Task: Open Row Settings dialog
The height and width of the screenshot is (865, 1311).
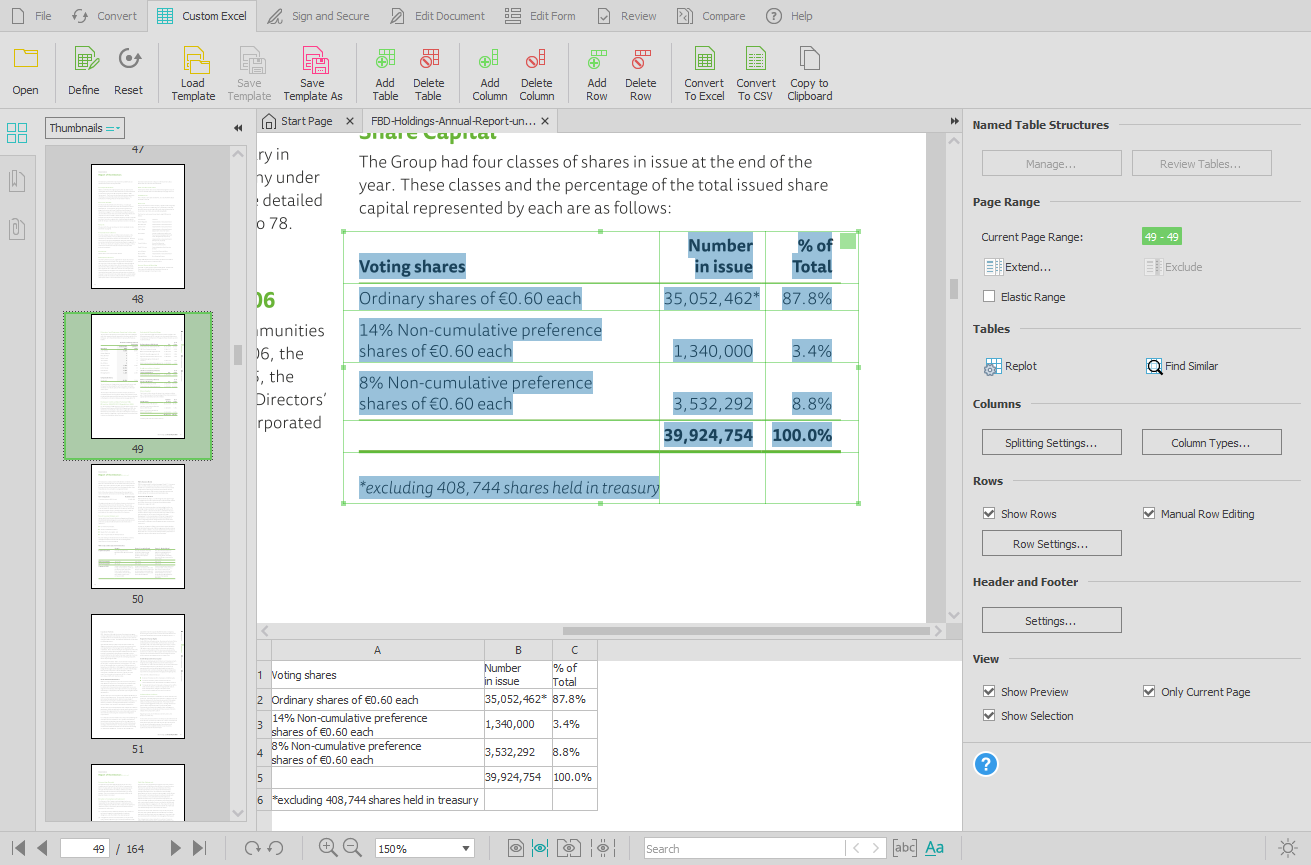Action: (1051, 542)
